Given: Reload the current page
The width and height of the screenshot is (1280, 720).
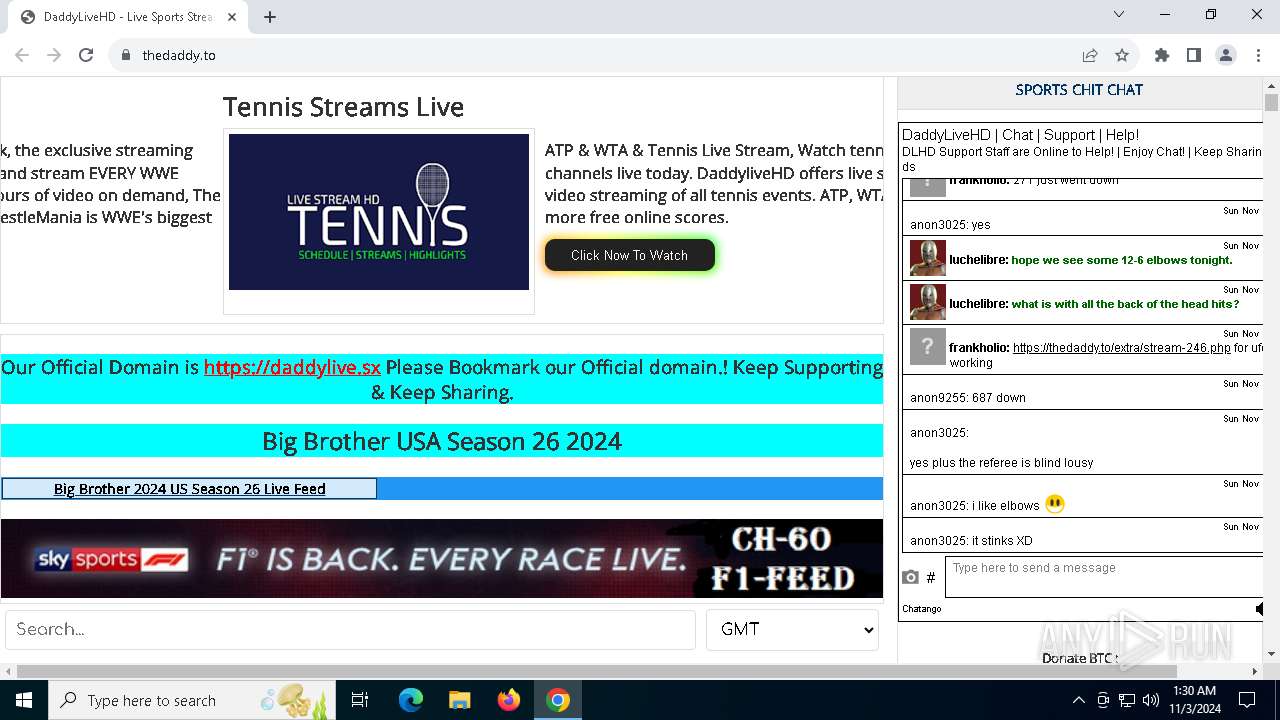Looking at the screenshot, I should pos(86,55).
